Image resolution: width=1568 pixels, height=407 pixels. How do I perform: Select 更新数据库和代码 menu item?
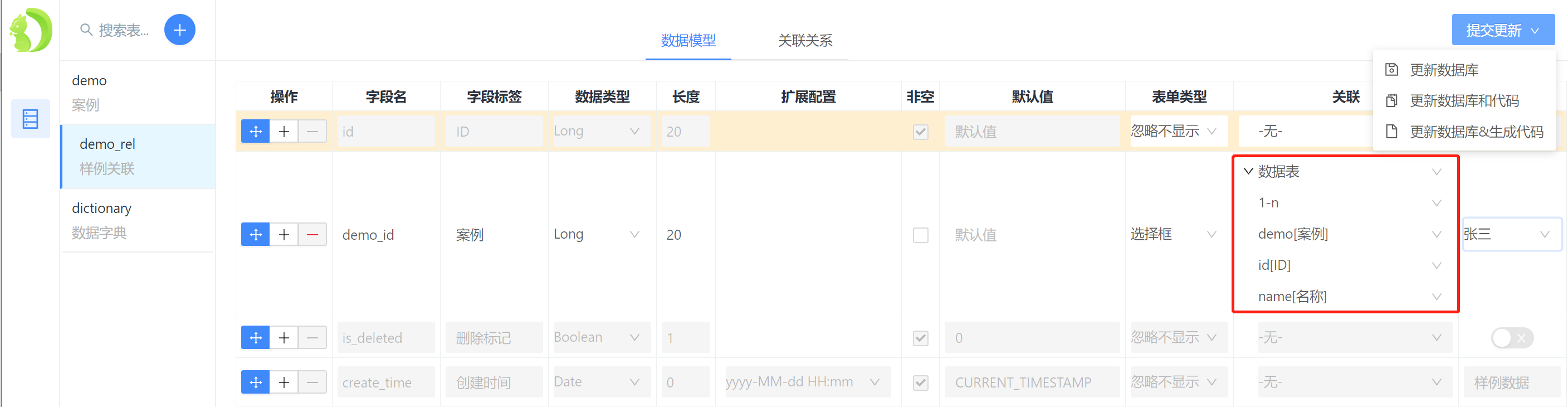point(1464,100)
